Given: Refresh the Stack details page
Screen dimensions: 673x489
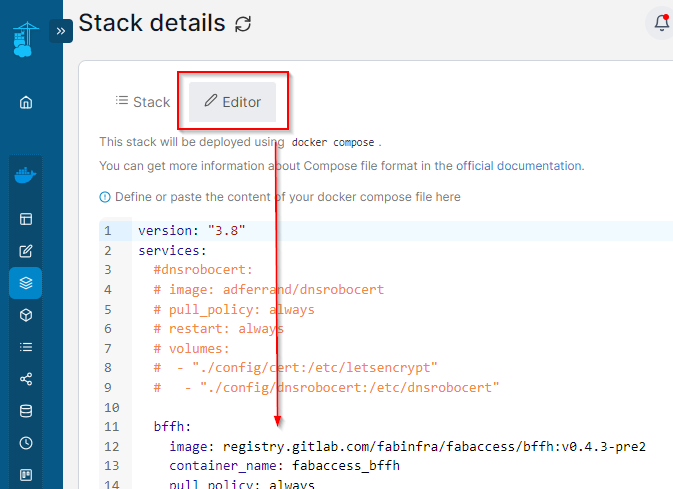Looking at the screenshot, I should point(243,23).
